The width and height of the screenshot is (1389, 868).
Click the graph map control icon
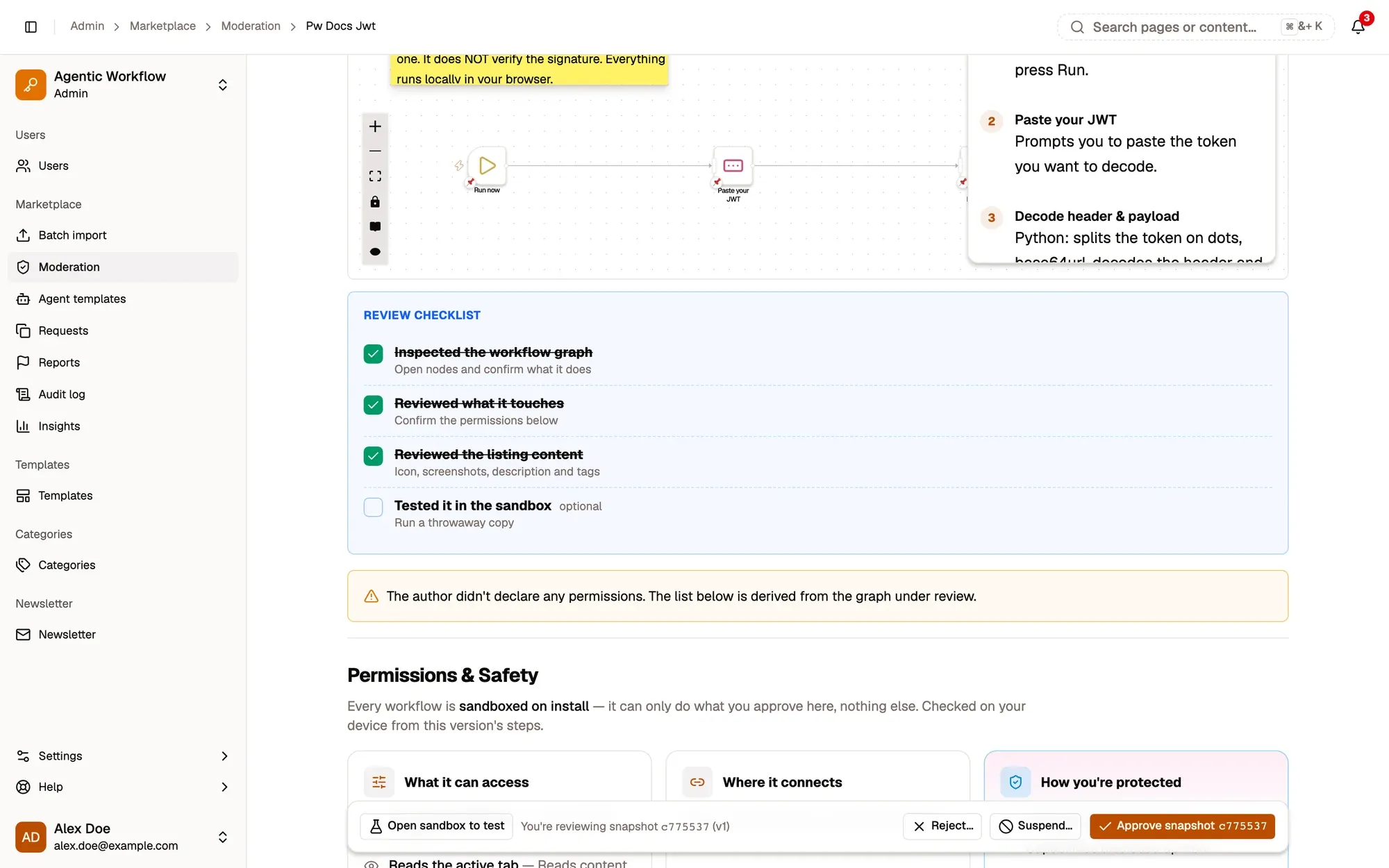(375, 226)
